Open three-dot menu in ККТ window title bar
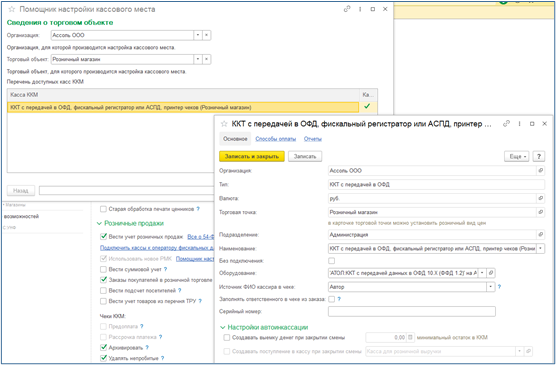Image resolution: width=556 pixels, height=365 pixels. tap(519, 123)
